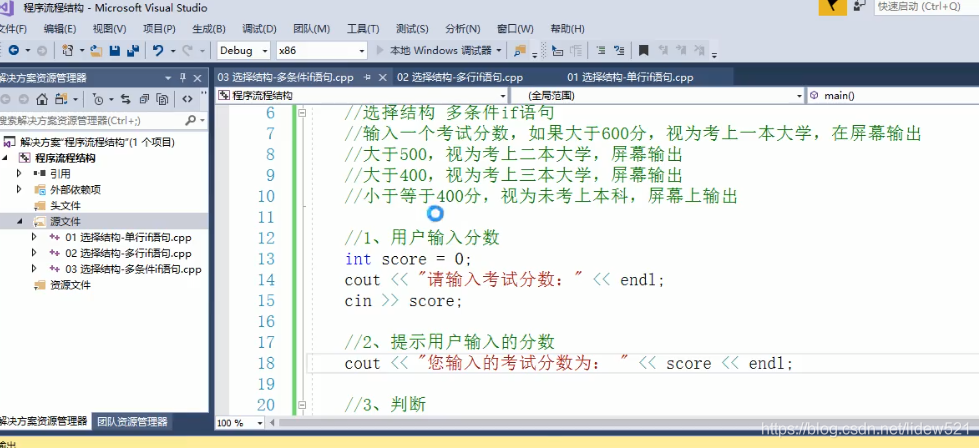Viewport: 979px width, 448px height.
Task: Open dropdown arrow beside 本地 Windows 调试器
Action: pyautogui.click(x=499, y=51)
